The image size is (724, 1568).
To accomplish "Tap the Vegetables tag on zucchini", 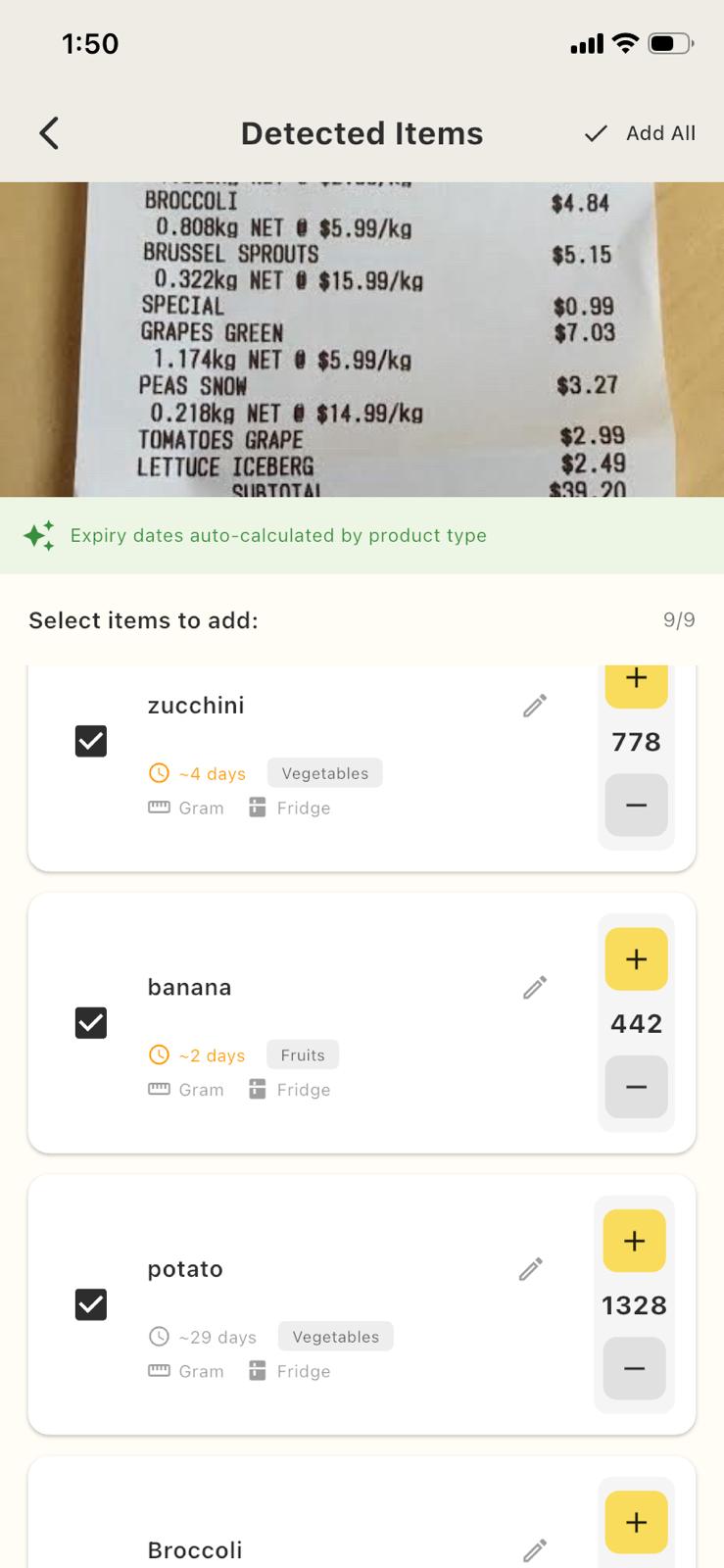I will (x=324, y=773).
